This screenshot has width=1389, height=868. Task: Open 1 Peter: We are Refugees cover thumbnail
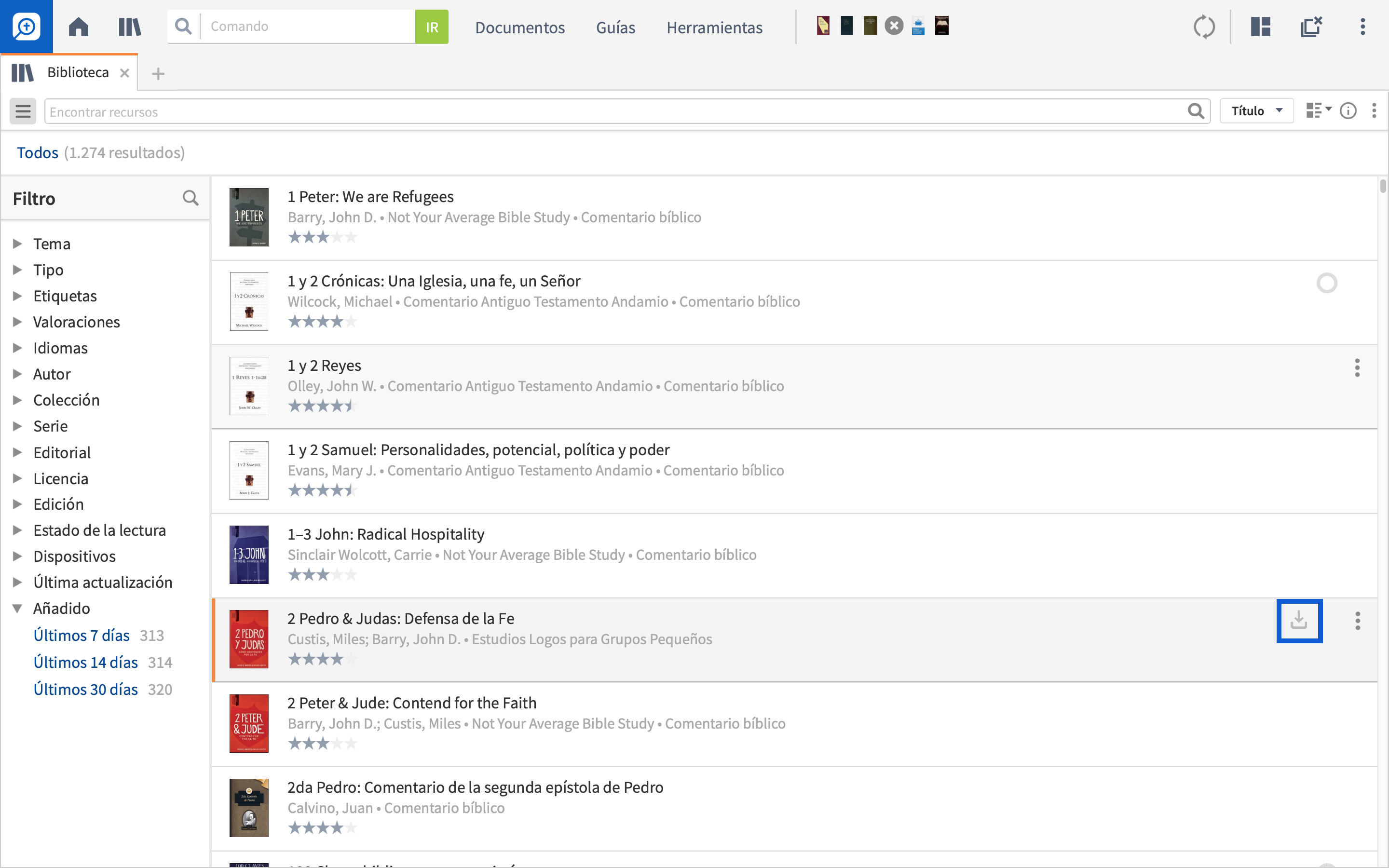[249, 217]
